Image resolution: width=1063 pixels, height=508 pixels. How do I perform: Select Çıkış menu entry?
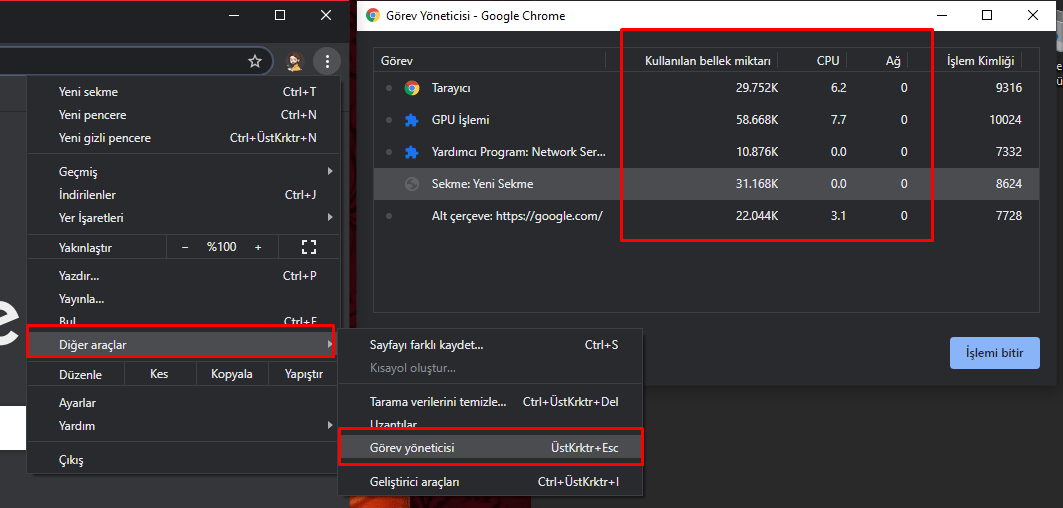pos(183,460)
